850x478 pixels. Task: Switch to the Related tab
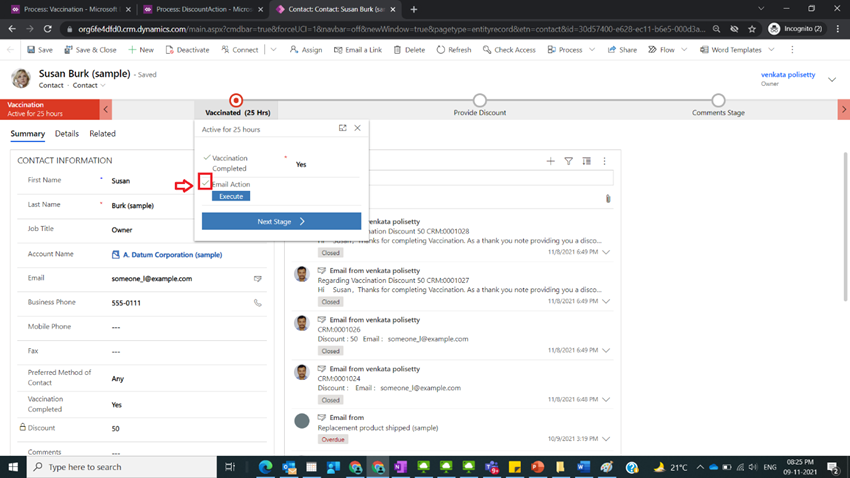point(102,133)
